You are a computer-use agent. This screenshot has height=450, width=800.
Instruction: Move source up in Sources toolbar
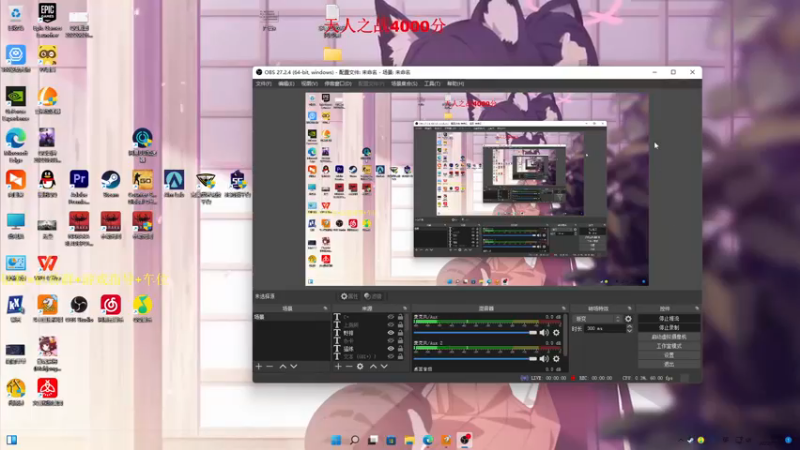(373, 366)
